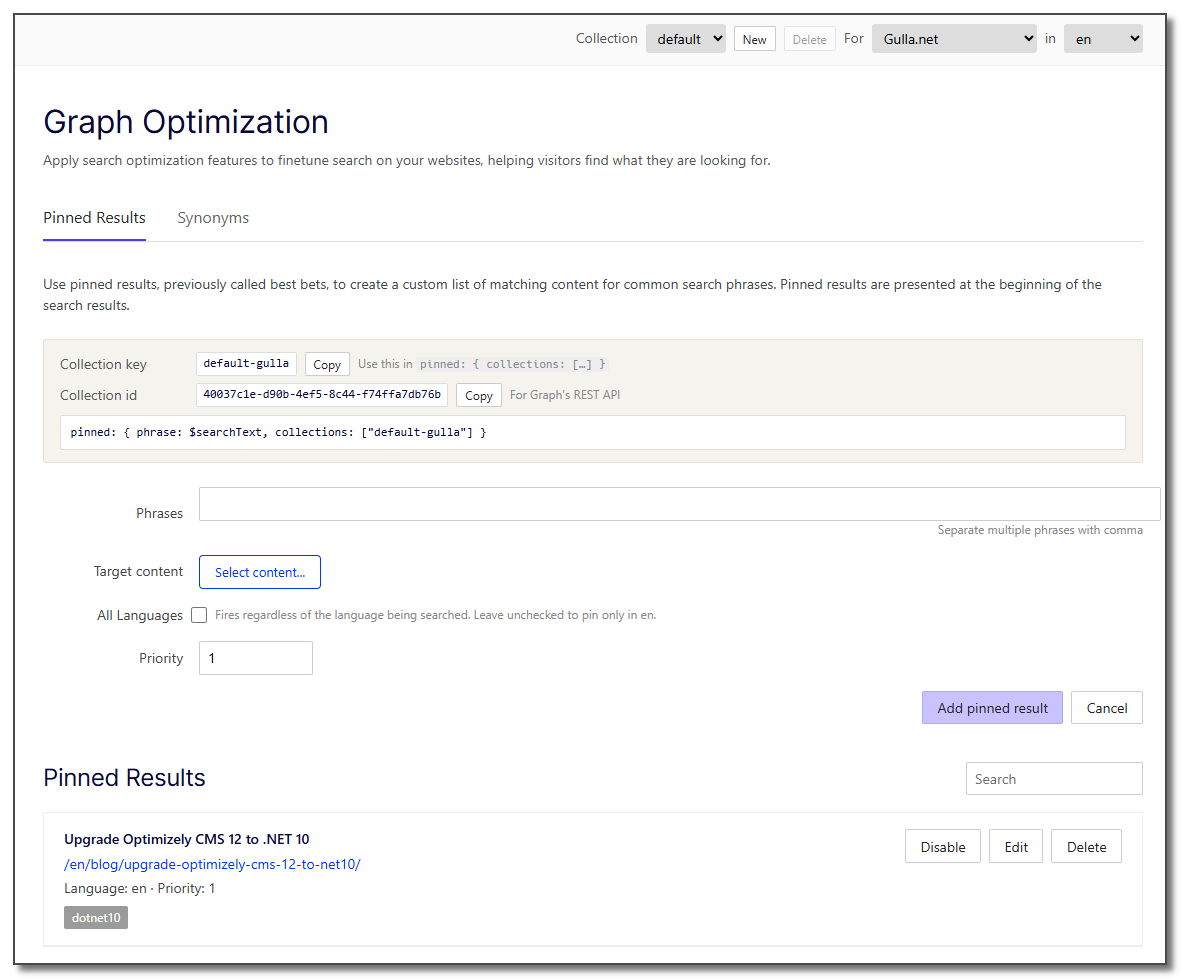1181x979 pixels.
Task: Click the 'pinned: { collections: […] }' hint code
Action: [512, 364]
